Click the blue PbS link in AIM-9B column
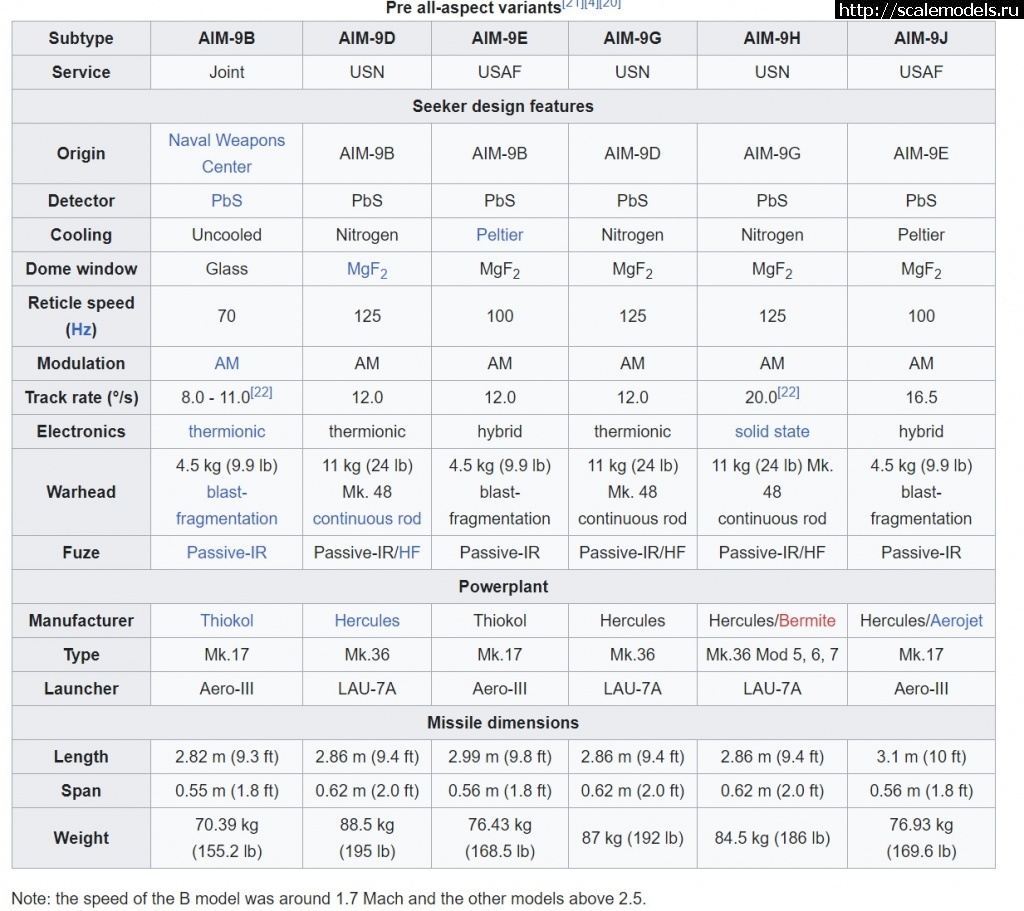1024x911 pixels. coord(226,201)
